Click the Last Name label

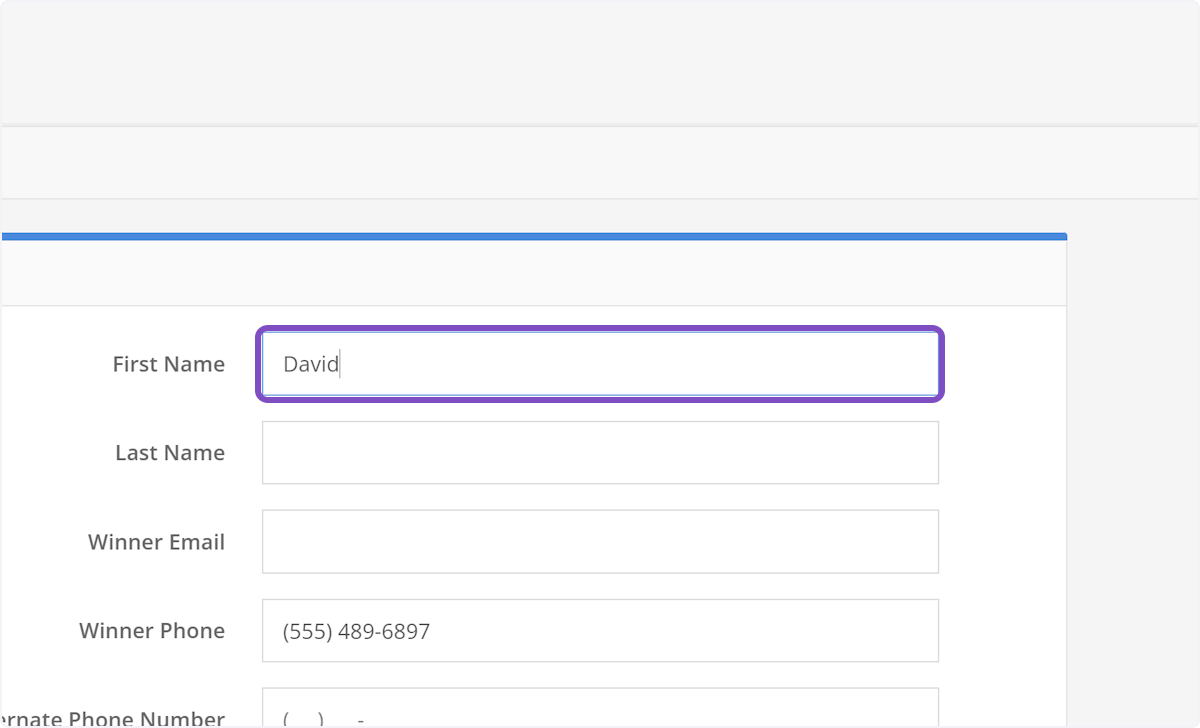click(170, 452)
